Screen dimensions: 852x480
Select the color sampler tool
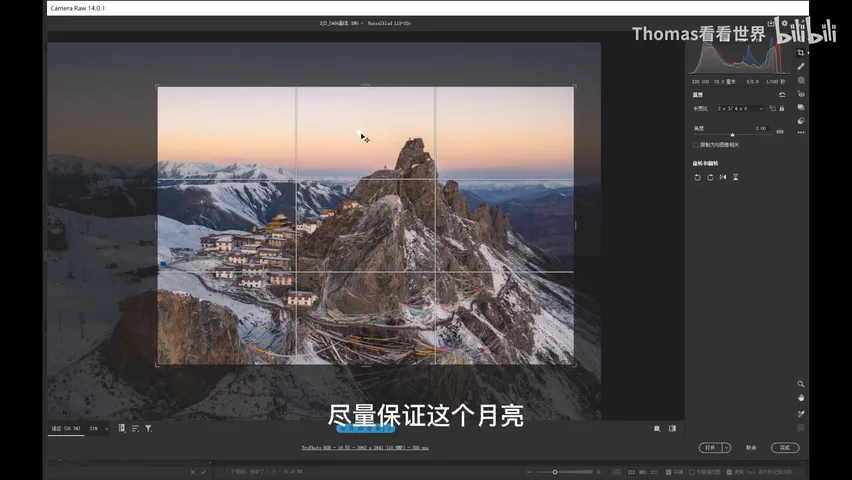pyautogui.click(x=800, y=414)
